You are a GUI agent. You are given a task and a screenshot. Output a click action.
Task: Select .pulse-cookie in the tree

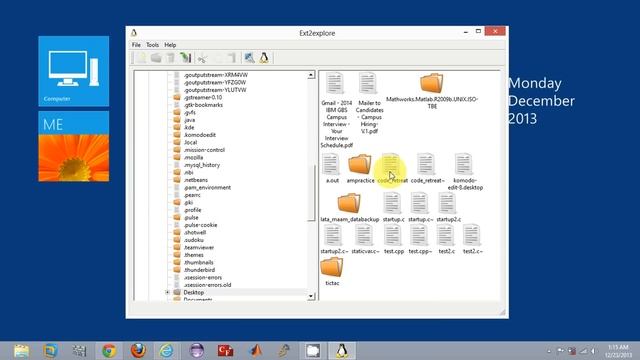pyautogui.click(x=200, y=225)
